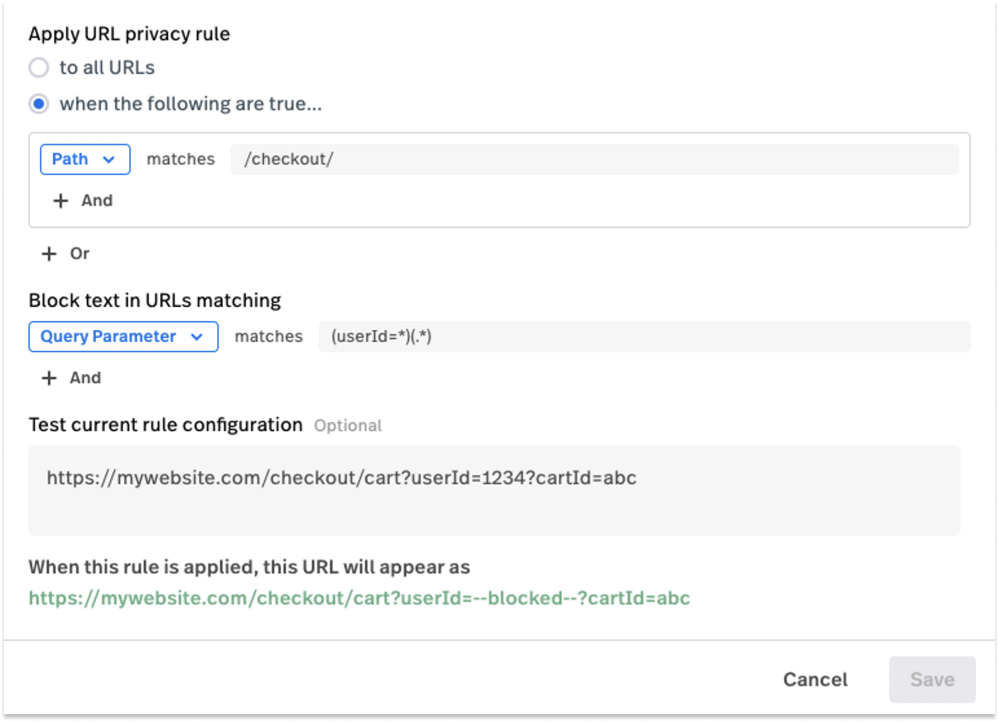
Task: Click the Save button
Action: pyautogui.click(x=932, y=679)
